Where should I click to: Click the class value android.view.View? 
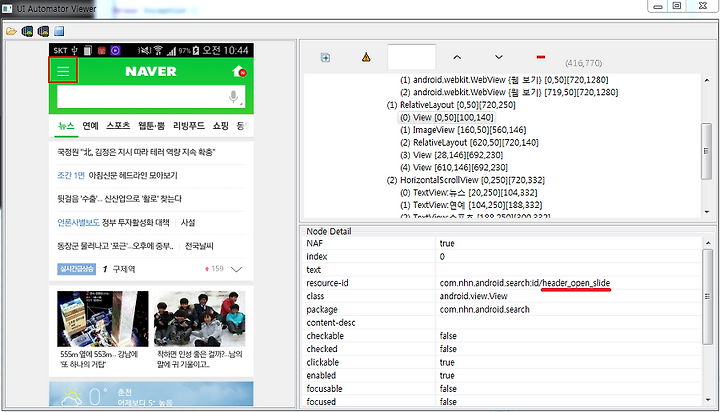click(473, 296)
